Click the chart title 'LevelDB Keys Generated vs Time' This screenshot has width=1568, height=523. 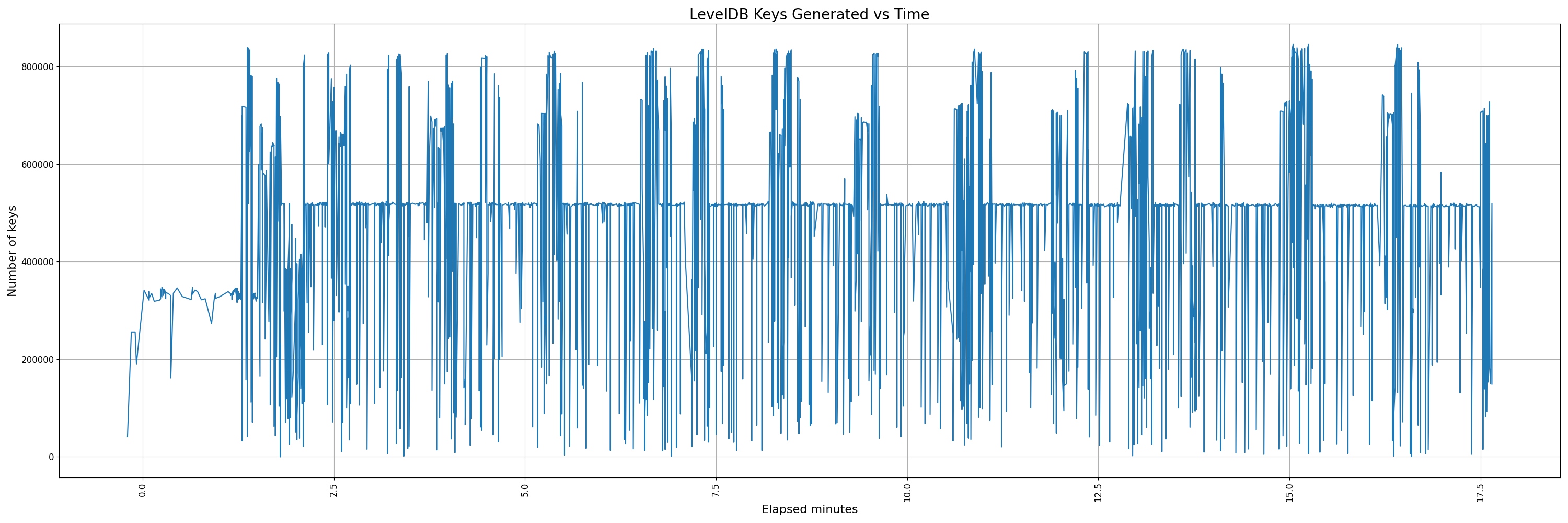click(x=809, y=14)
